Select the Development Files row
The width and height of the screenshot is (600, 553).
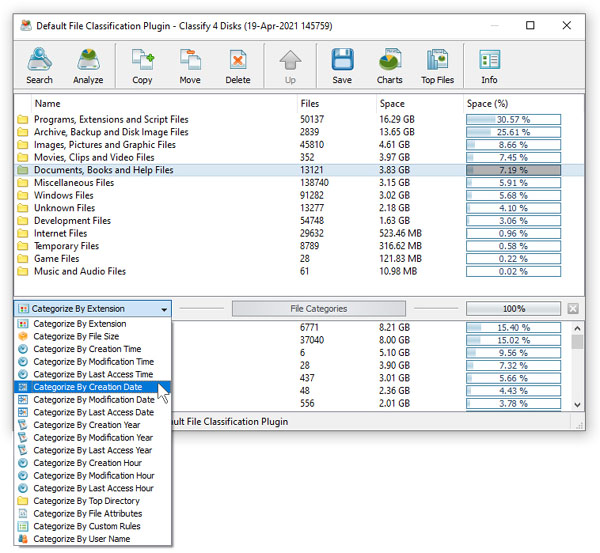[x=299, y=220]
